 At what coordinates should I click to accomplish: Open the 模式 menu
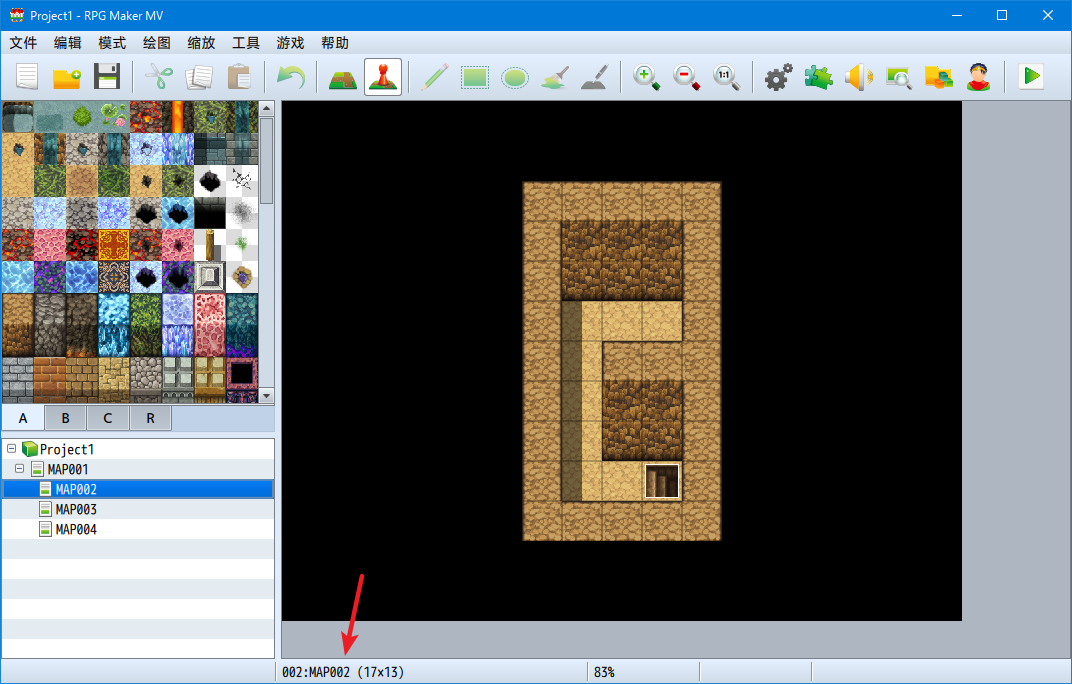pos(112,43)
